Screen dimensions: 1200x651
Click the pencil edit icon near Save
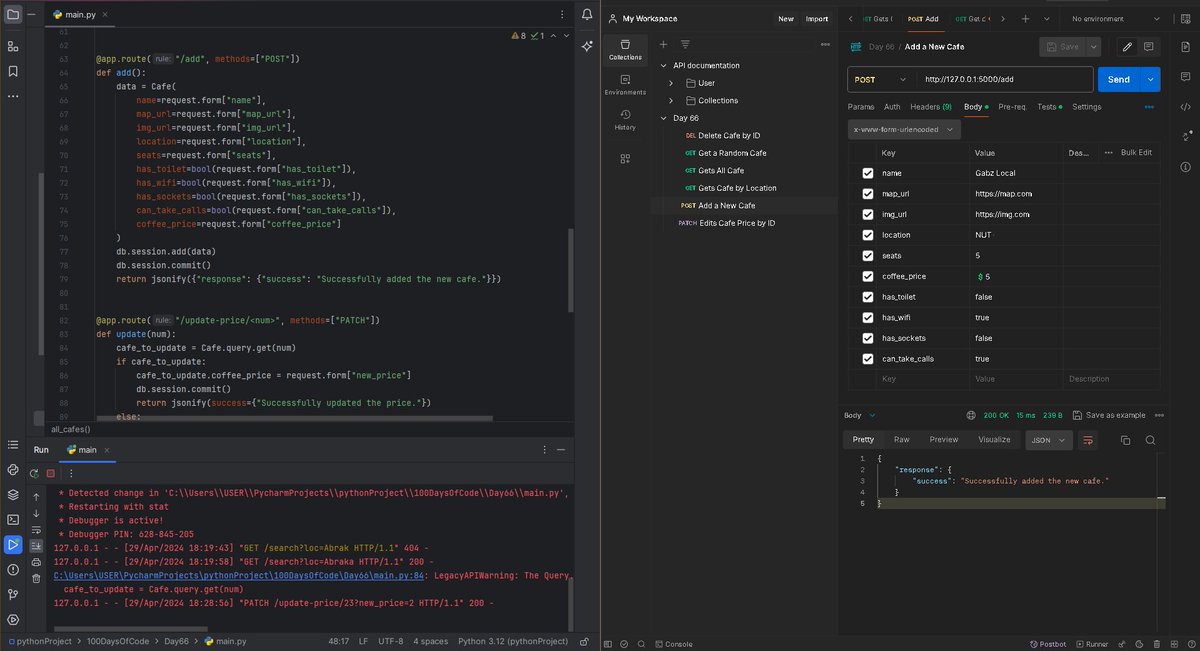[1127, 46]
